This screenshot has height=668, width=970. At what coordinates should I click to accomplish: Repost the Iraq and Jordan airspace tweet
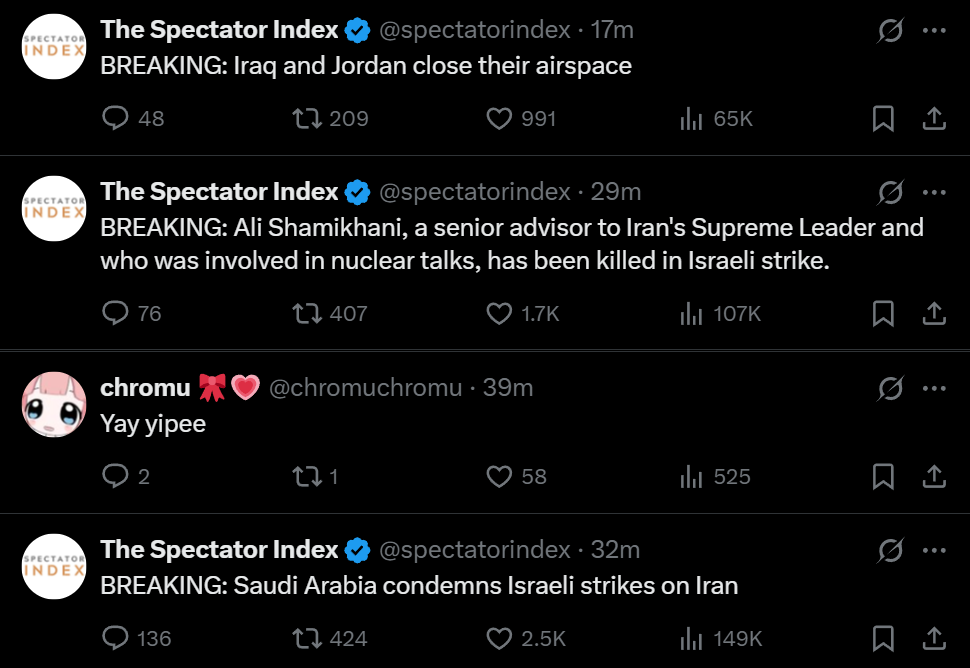coord(306,119)
